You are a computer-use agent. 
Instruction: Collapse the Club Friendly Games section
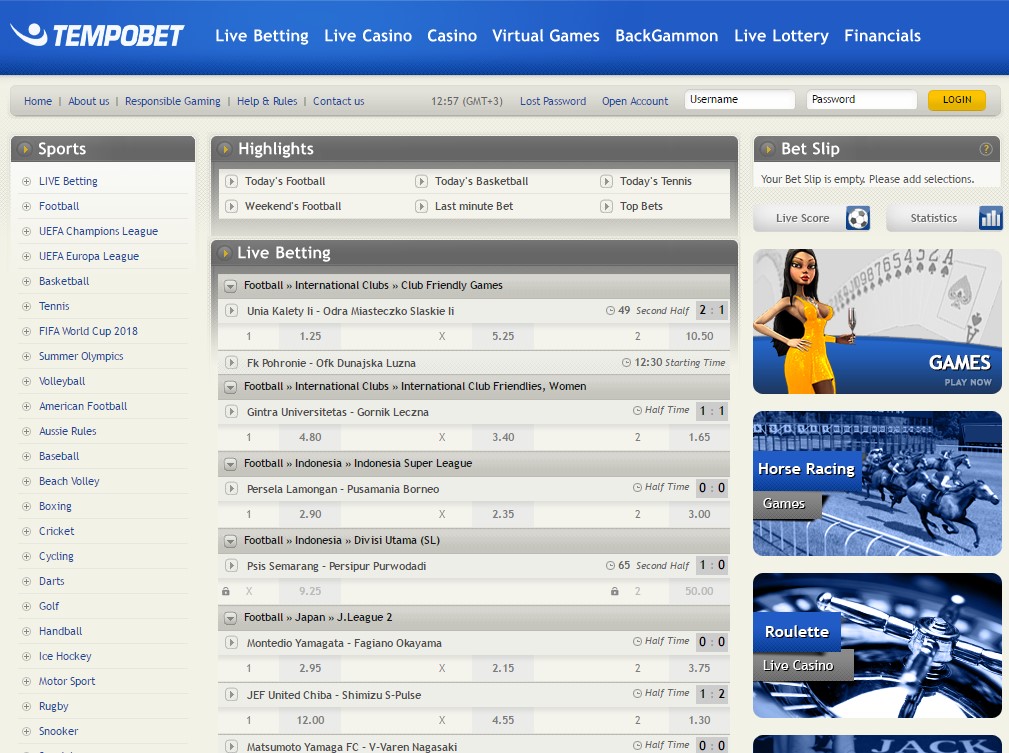tap(230, 286)
